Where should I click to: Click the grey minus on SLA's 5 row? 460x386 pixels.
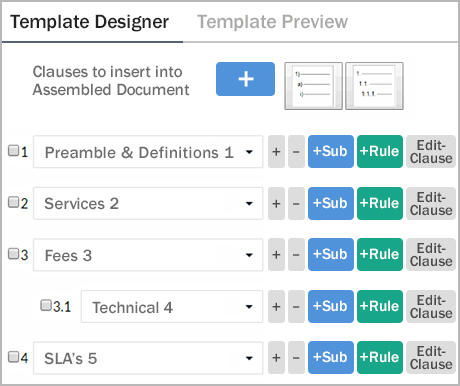(296, 357)
